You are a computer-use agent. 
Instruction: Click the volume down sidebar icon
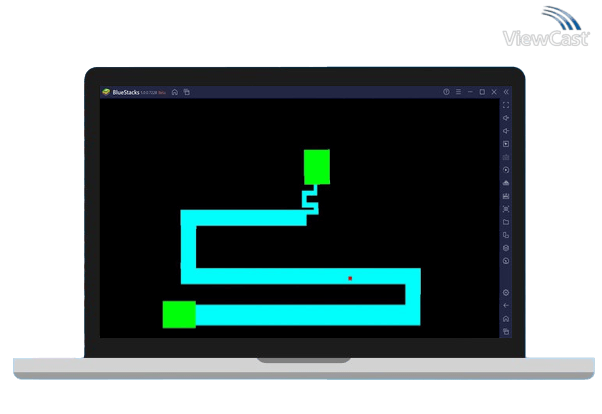click(x=506, y=131)
